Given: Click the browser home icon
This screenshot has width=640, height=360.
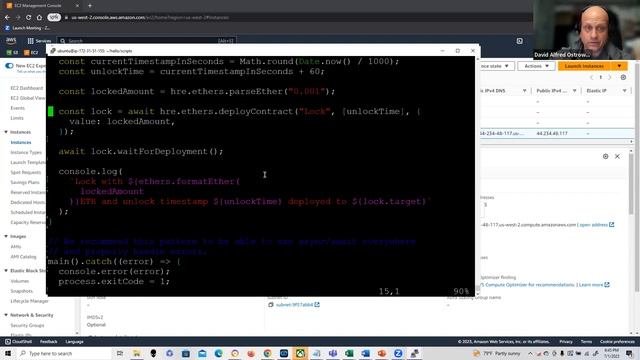Looking at the screenshot, I should [39, 18].
